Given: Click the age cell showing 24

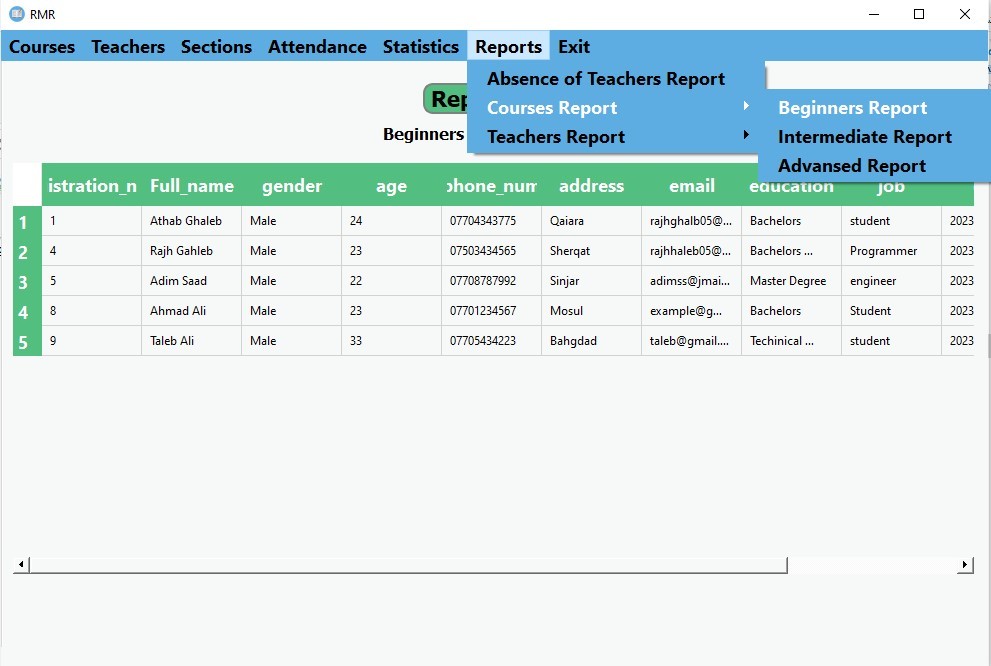Looking at the screenshot, I should (x=391, y=221).
